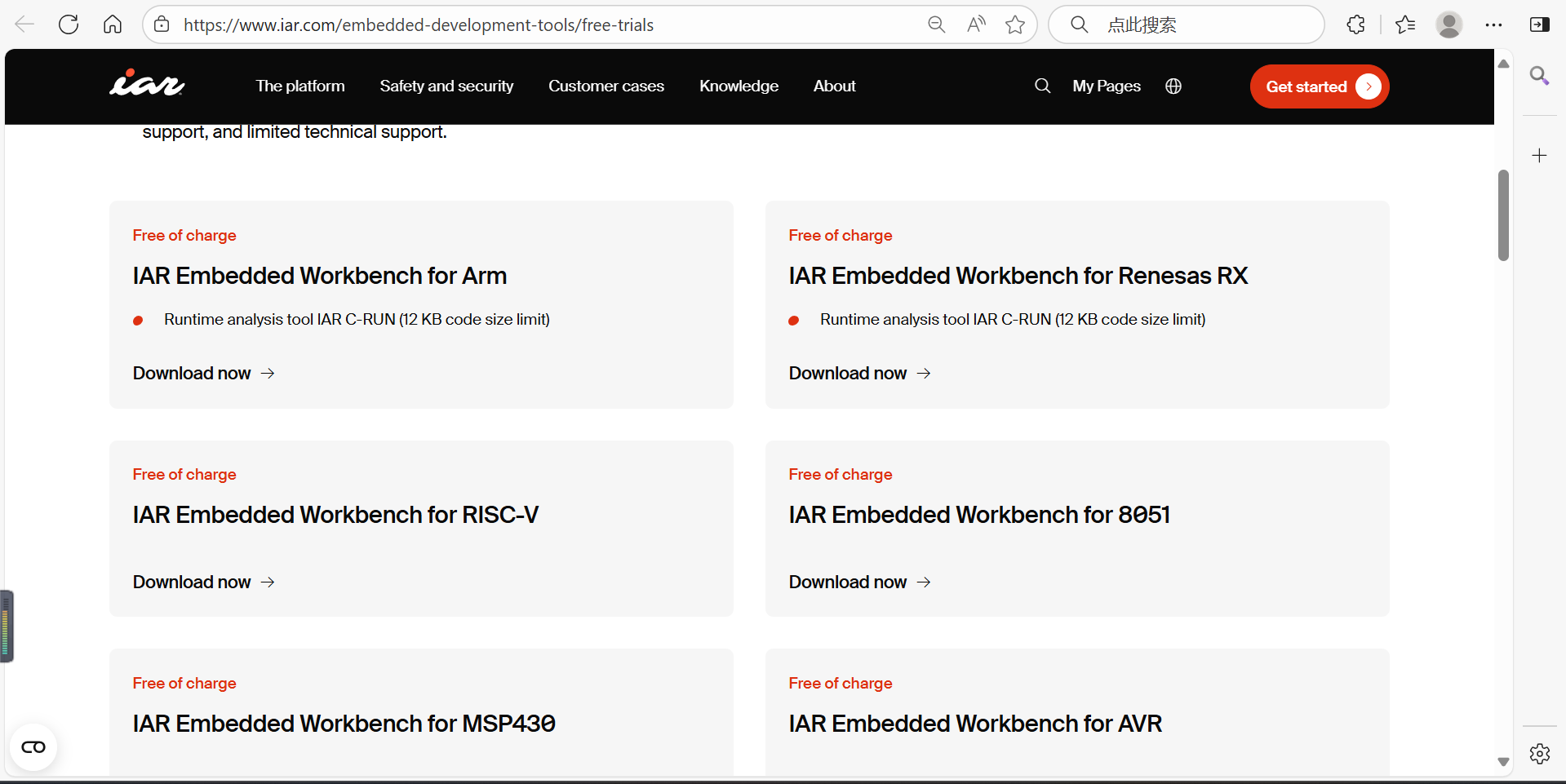The width and height of the screenshot is (1566, 784).
Task: View site info lock icon in the address bar
Action: pyautogui.click(x=162, y=24)
